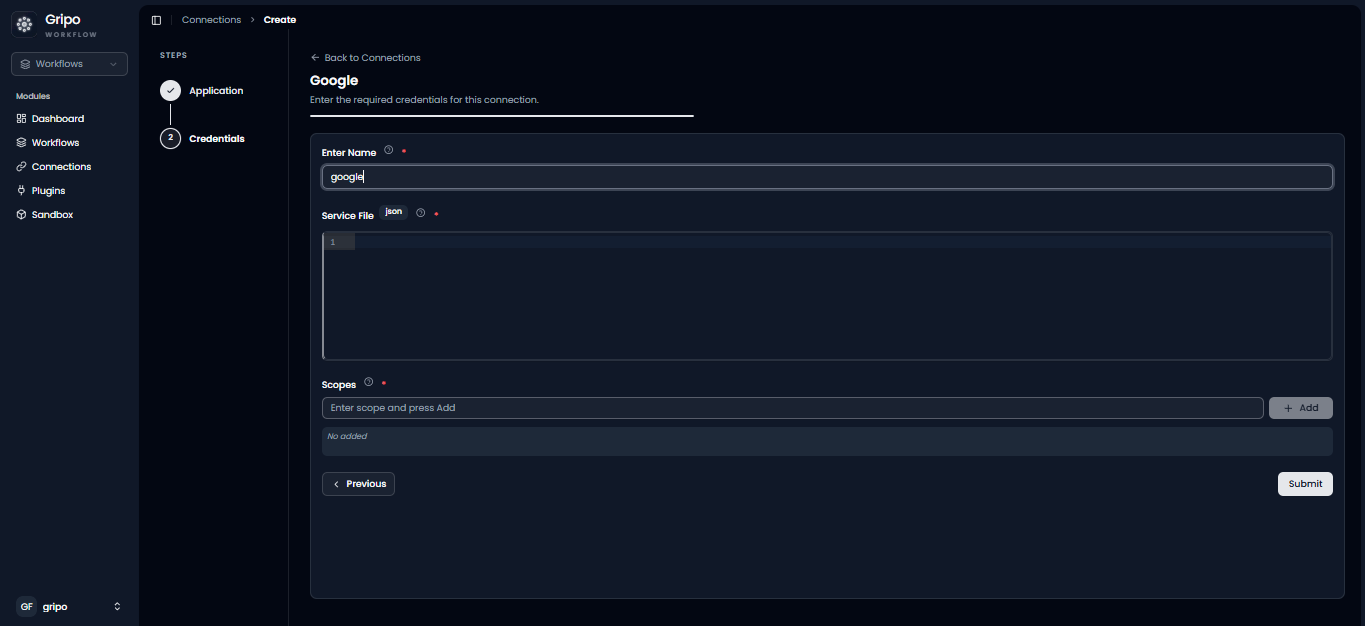
Task: Click the help icon beside Scopes
Action: (368, 382)
